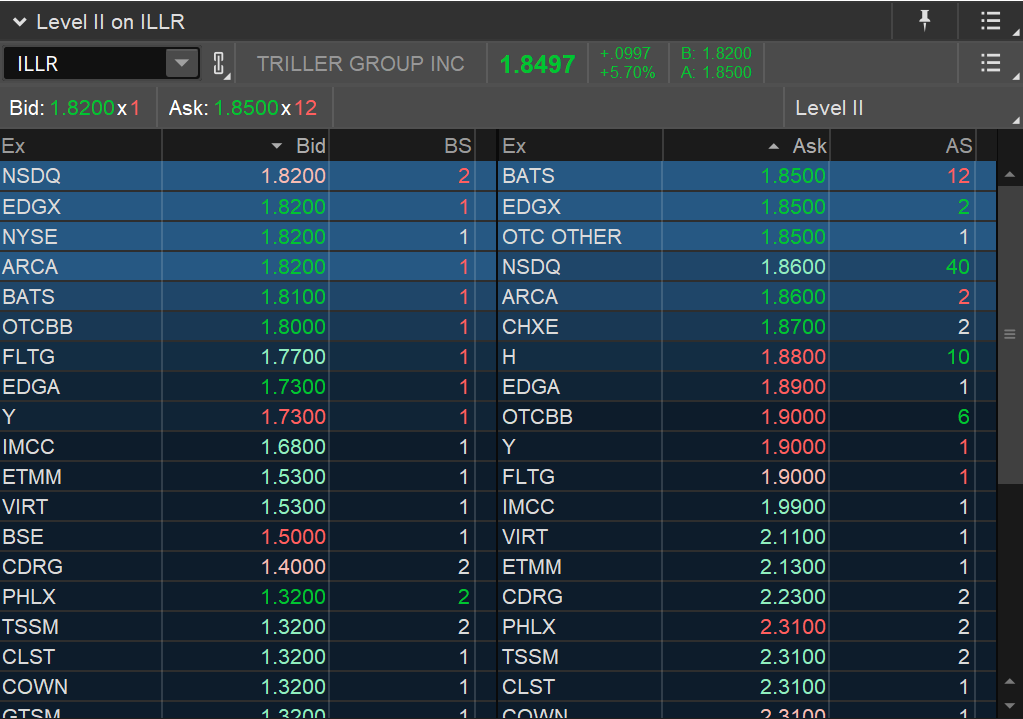Click the TRILLER GROUP INC company name
Image resolution: width=1023 pixels, height=719 pixels.
tap(360, 63)
